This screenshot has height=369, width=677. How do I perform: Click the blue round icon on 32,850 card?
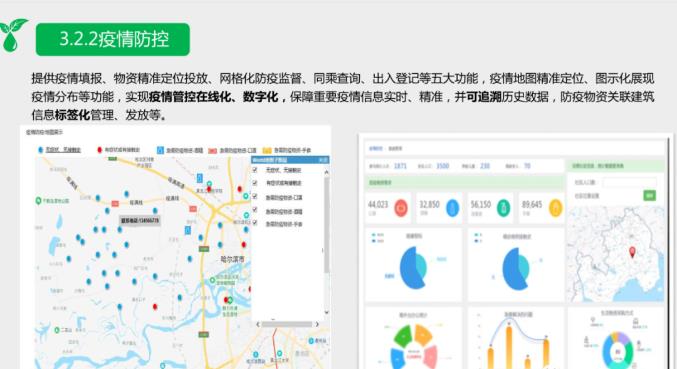point(452,208)
